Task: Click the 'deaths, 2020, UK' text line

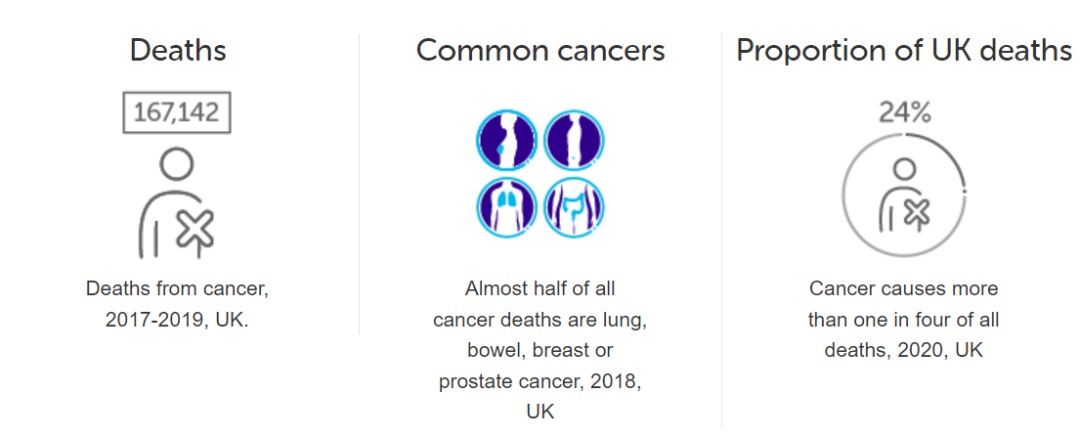Action: (x=904, y=350)
